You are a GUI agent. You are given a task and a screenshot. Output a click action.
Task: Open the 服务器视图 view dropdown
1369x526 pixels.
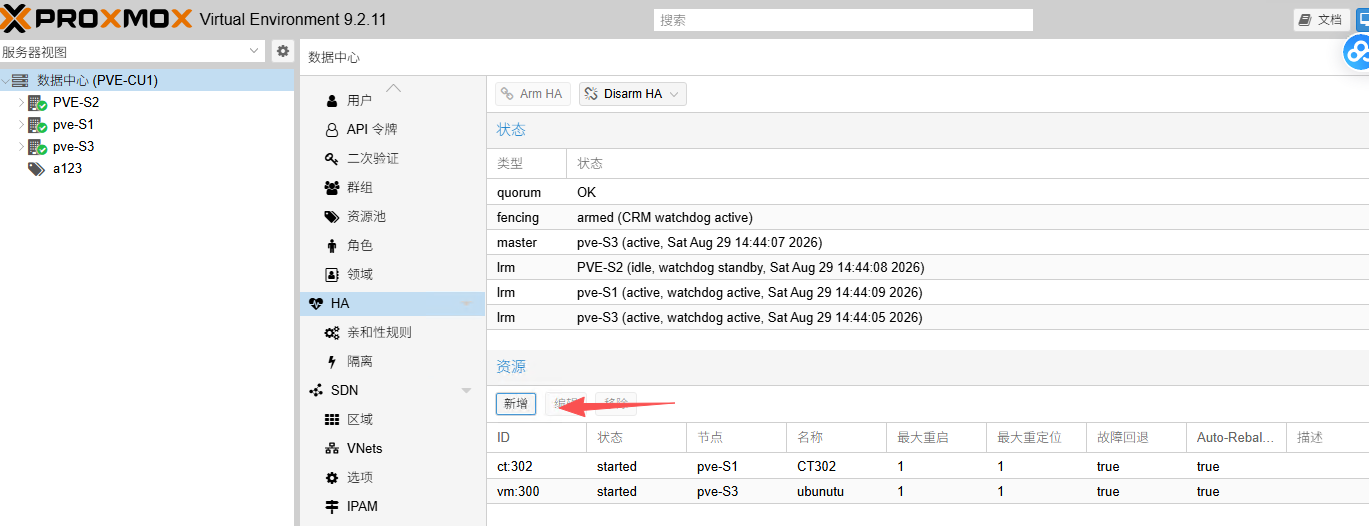[x=133, y=51]
